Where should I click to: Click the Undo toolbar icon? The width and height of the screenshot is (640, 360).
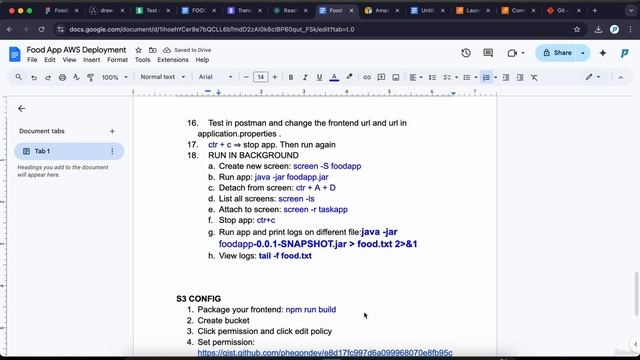pyautogui.click(x=34, y=77)
